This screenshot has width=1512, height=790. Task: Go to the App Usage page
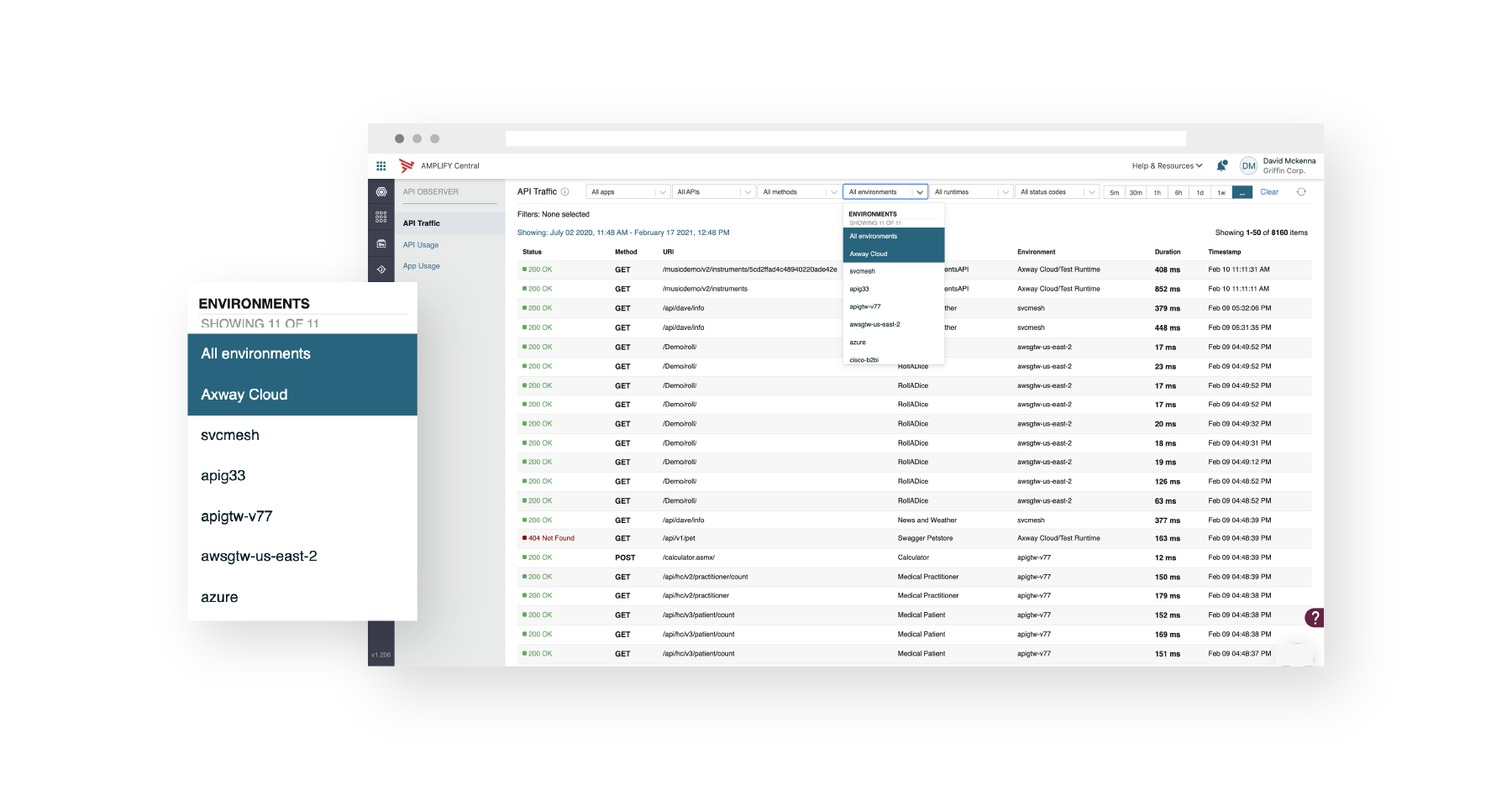422,266
